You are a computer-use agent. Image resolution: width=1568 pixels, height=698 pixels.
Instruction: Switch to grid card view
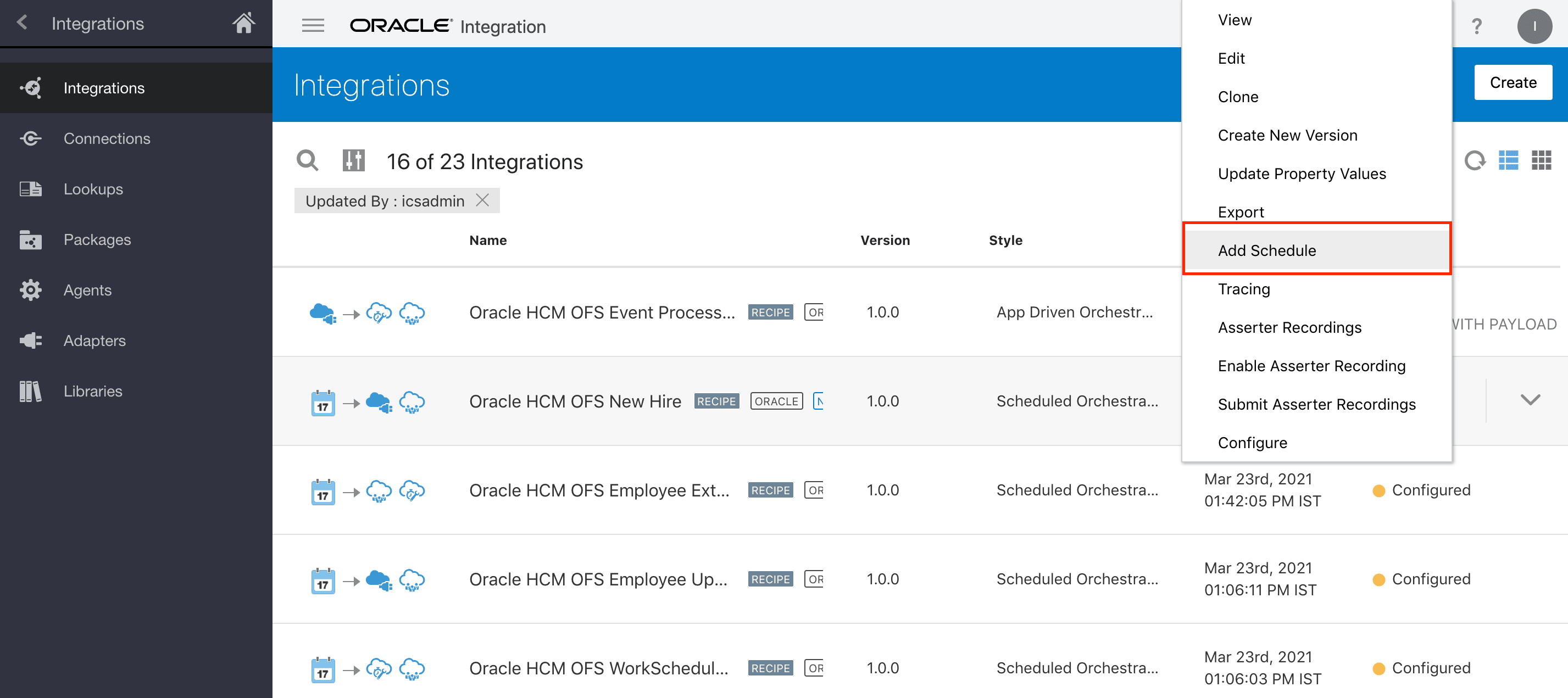[1541, 161]
